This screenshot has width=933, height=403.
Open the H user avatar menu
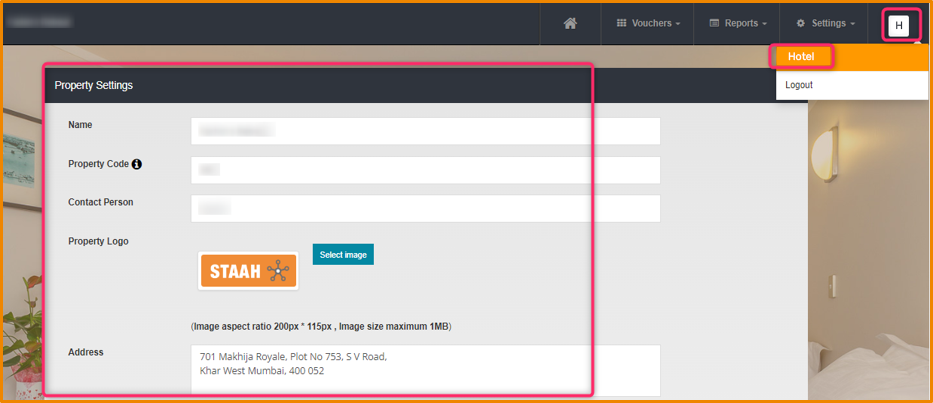pos(899,25)
